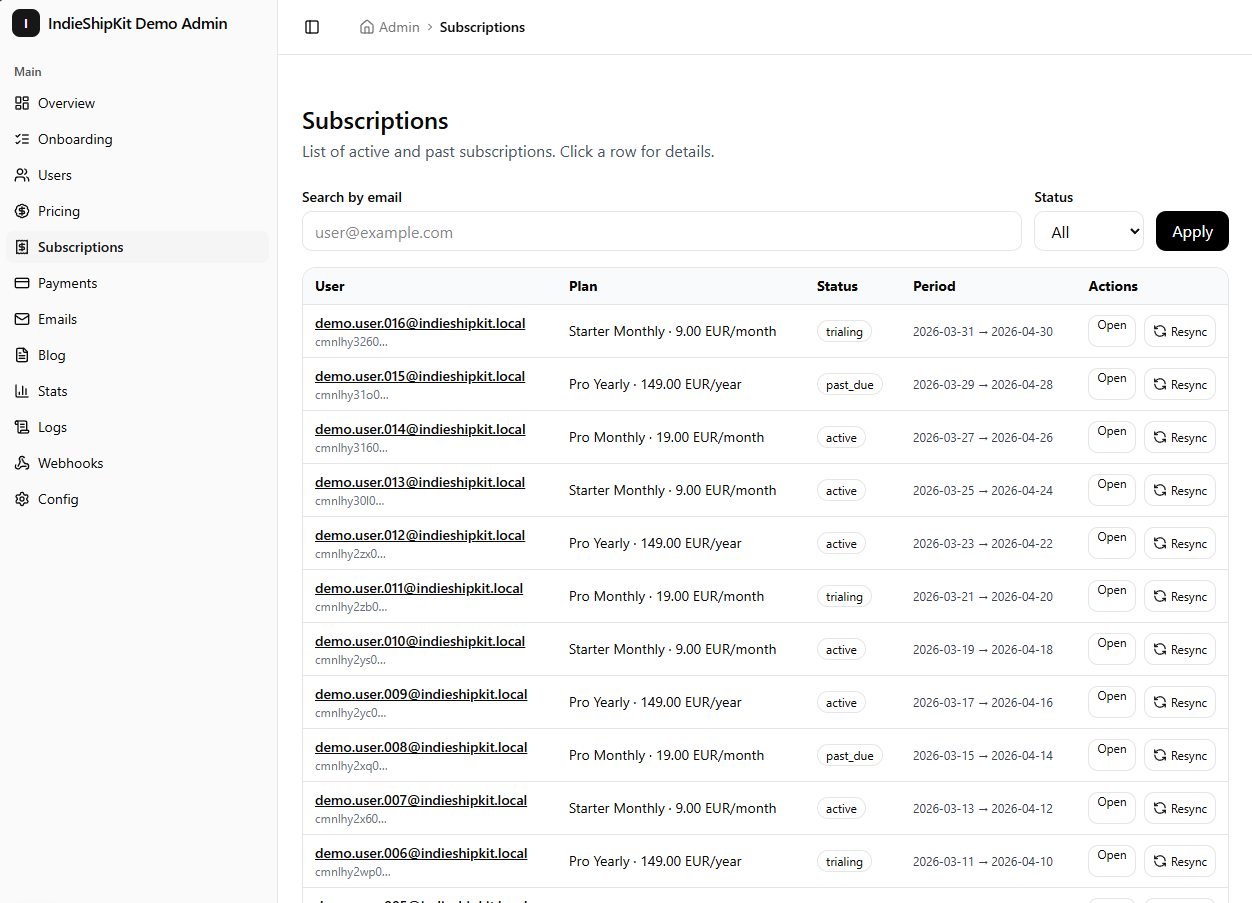Open demo.user.015 email link
Viewport: 1252px width, 903px height.
[x=420, y=376]
